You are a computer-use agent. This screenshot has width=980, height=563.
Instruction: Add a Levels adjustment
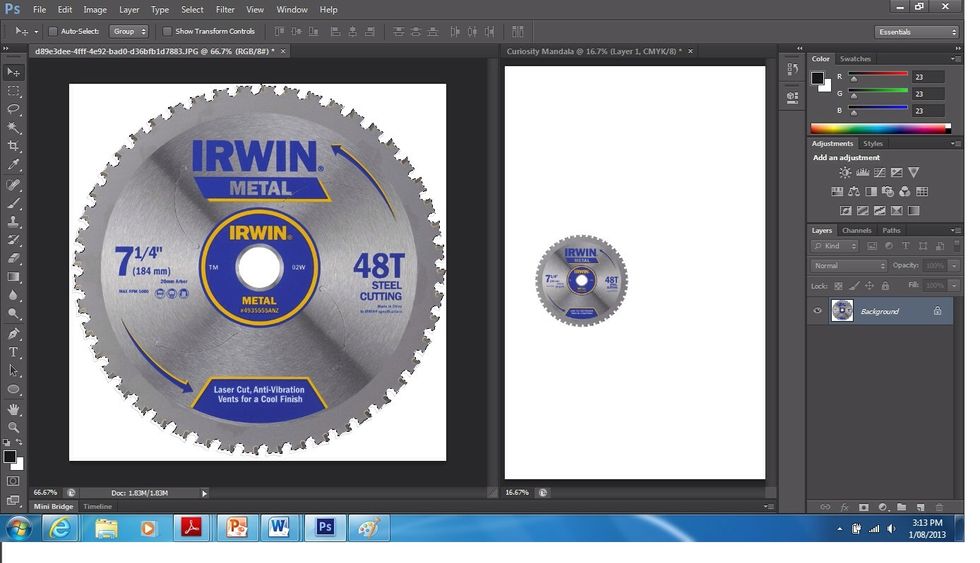coord(862,172)
